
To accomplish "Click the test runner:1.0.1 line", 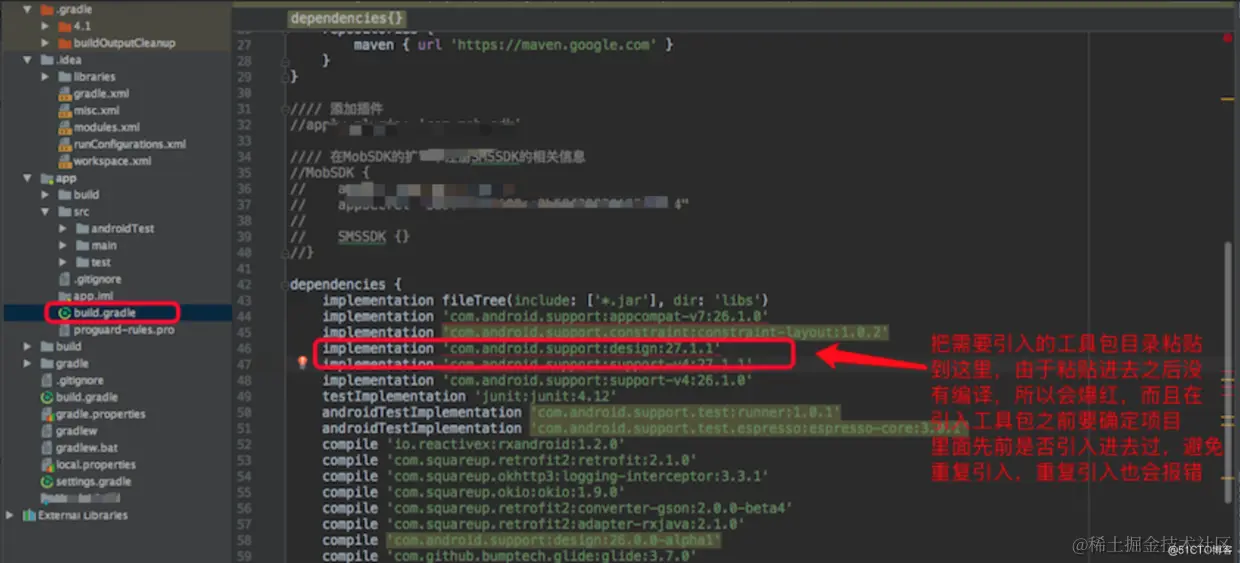I will (581, 412).
